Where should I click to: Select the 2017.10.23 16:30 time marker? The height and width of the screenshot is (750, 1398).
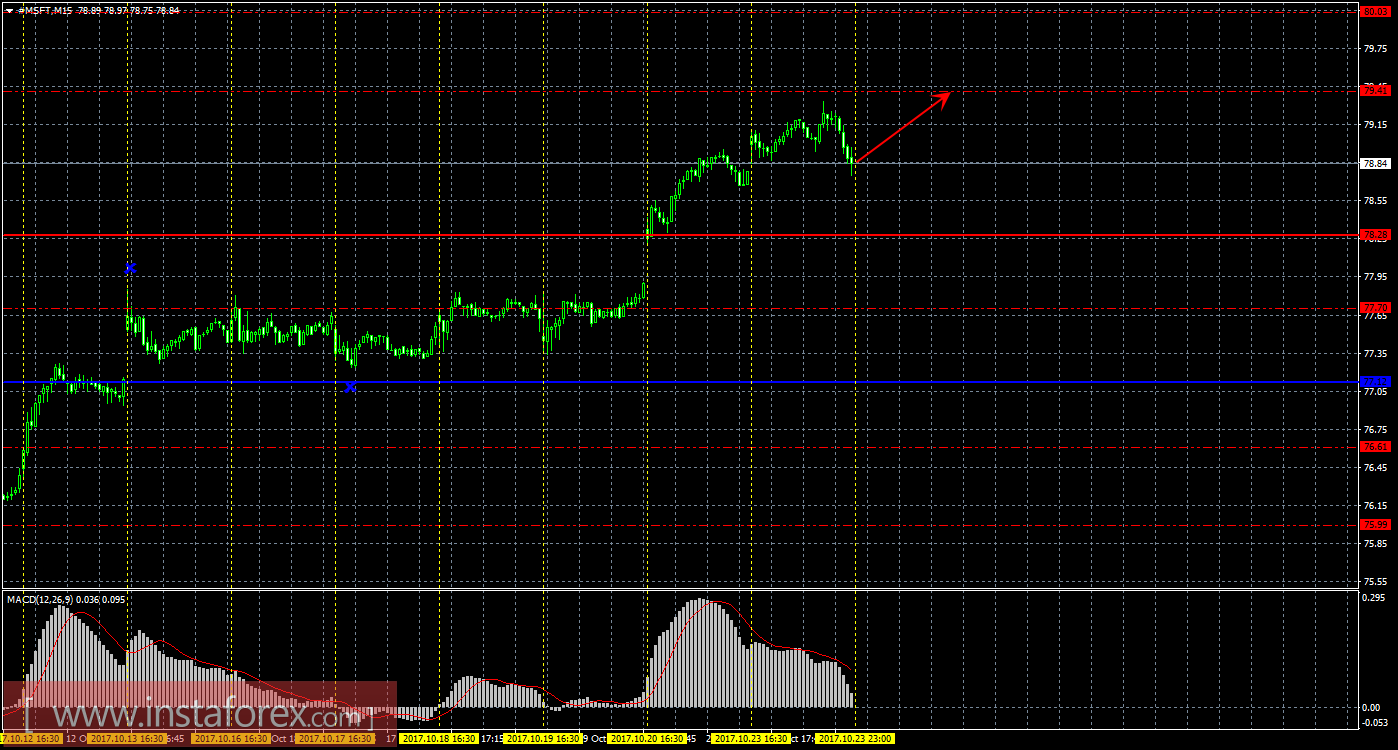[751, 739]
